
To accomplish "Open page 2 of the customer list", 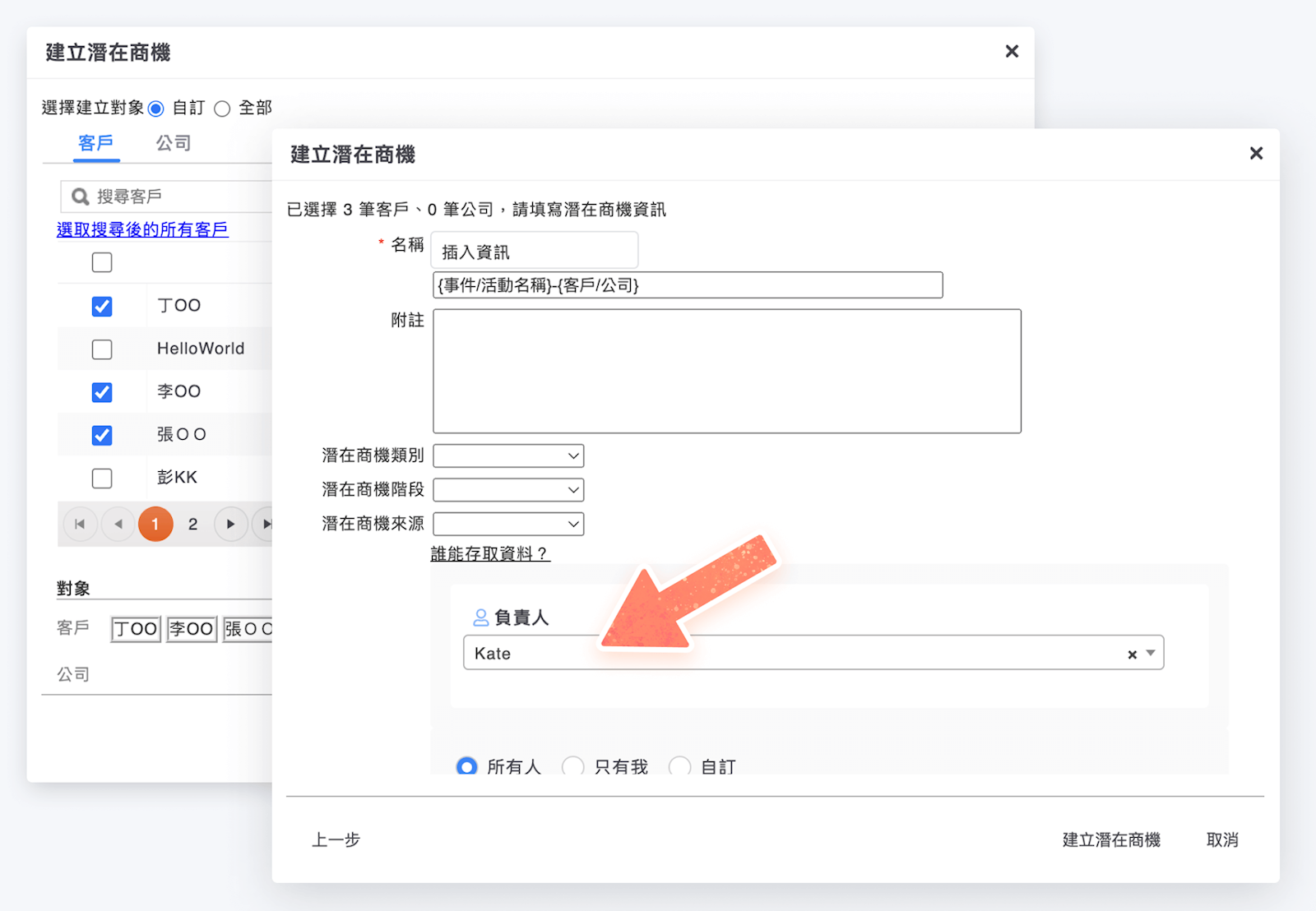I will click(x=192, y=524).
